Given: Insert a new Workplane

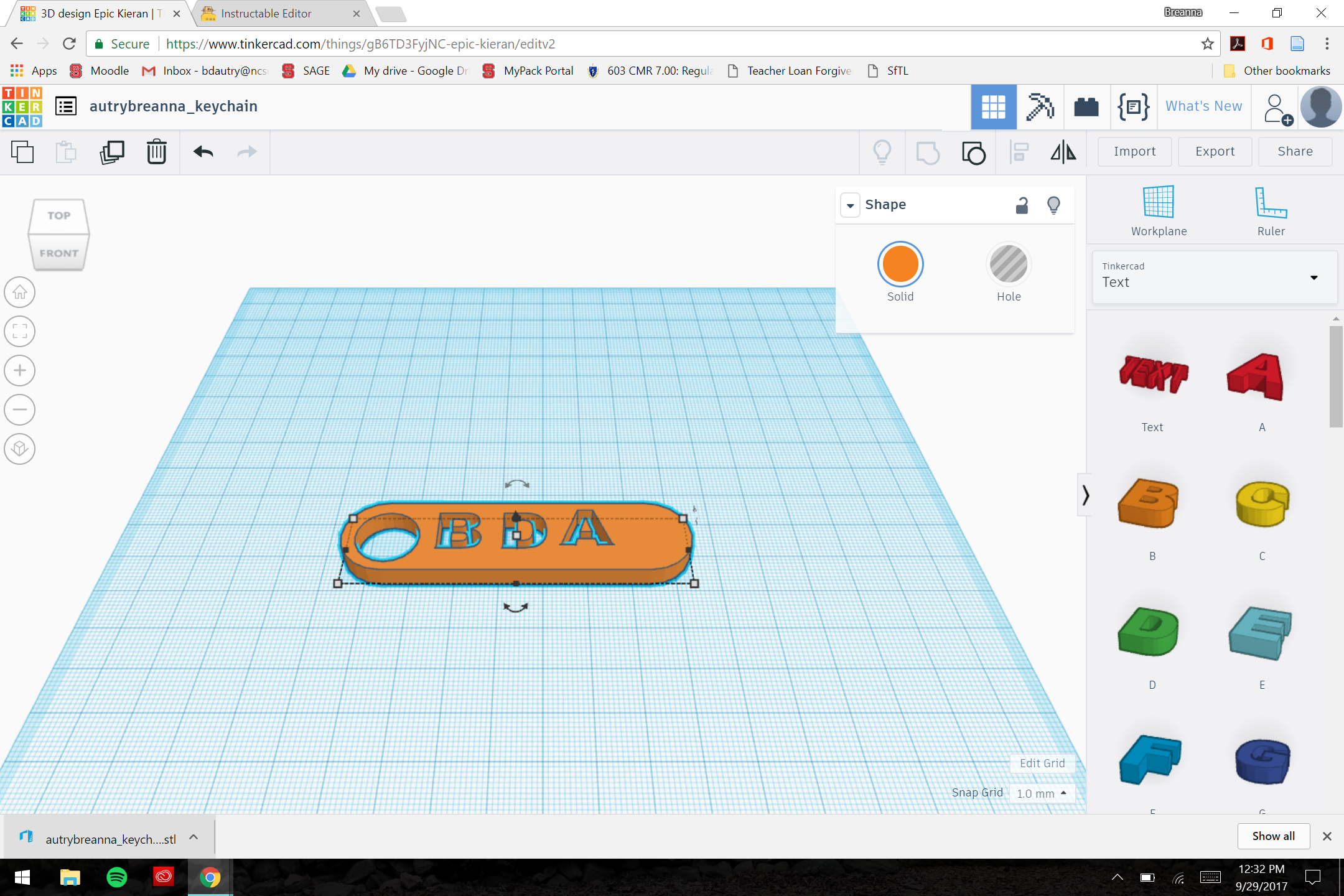Looking at the screenshot, I should (1158, 208).
